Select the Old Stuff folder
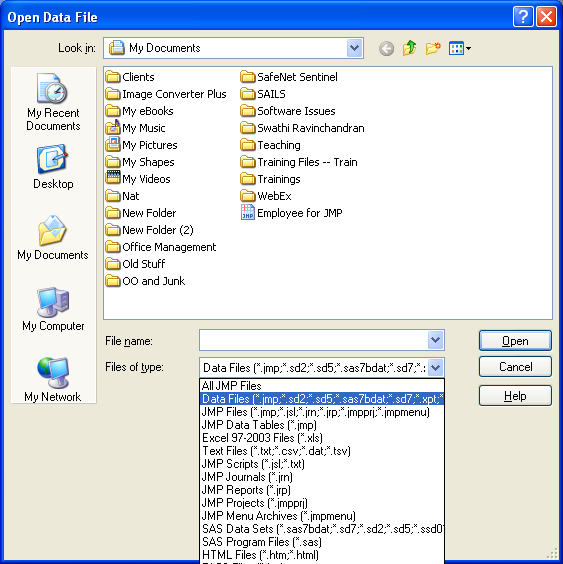563x564 pixels. pyautogui.click(x=135, y=264)
